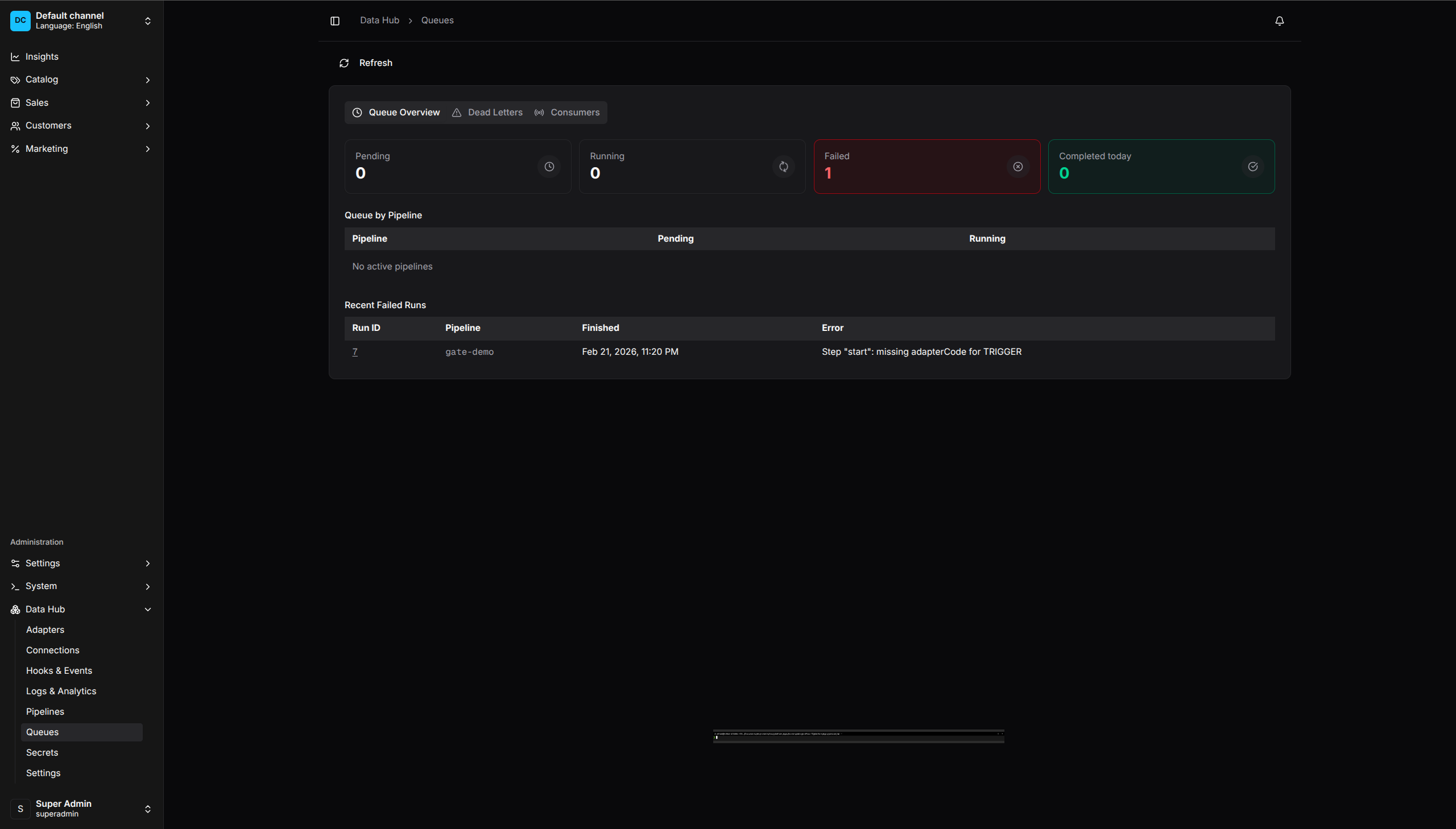Click the Pending card's clock icon
The width and height of the screenshot is (1456, 829).
click(x=549, y=167)
